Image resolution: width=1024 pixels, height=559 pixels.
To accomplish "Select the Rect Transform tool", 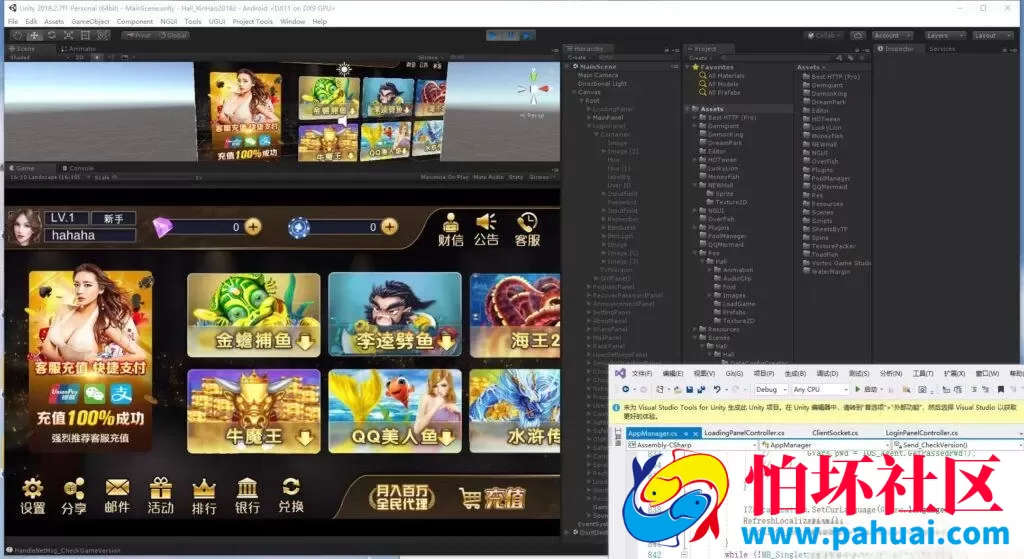I will 86,35.
